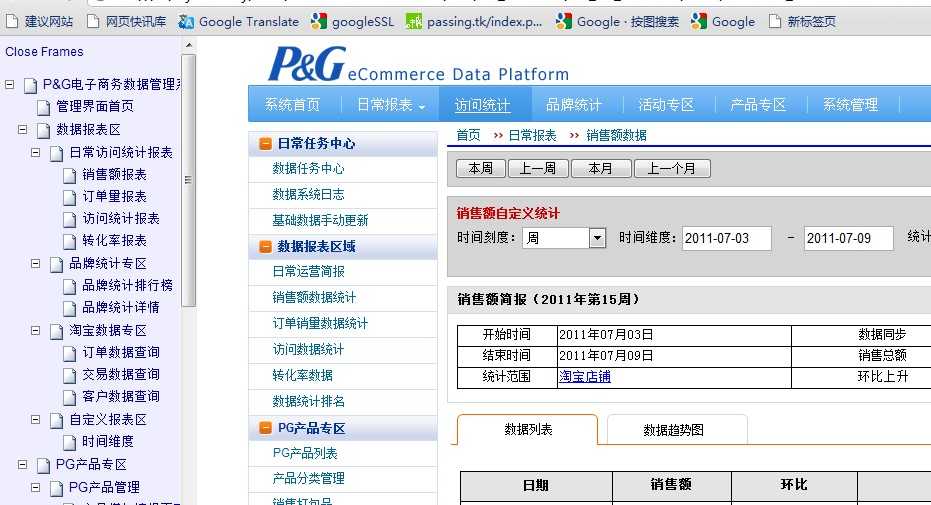
Task: Select 访问统计 in navigation bar
Action: click(482, 105)
